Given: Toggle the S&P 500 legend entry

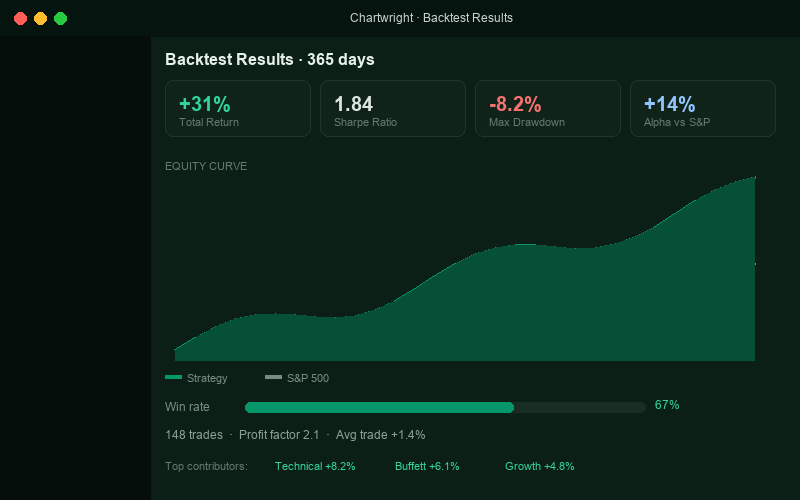Looking at the screenshot, I should click(297, 378).
